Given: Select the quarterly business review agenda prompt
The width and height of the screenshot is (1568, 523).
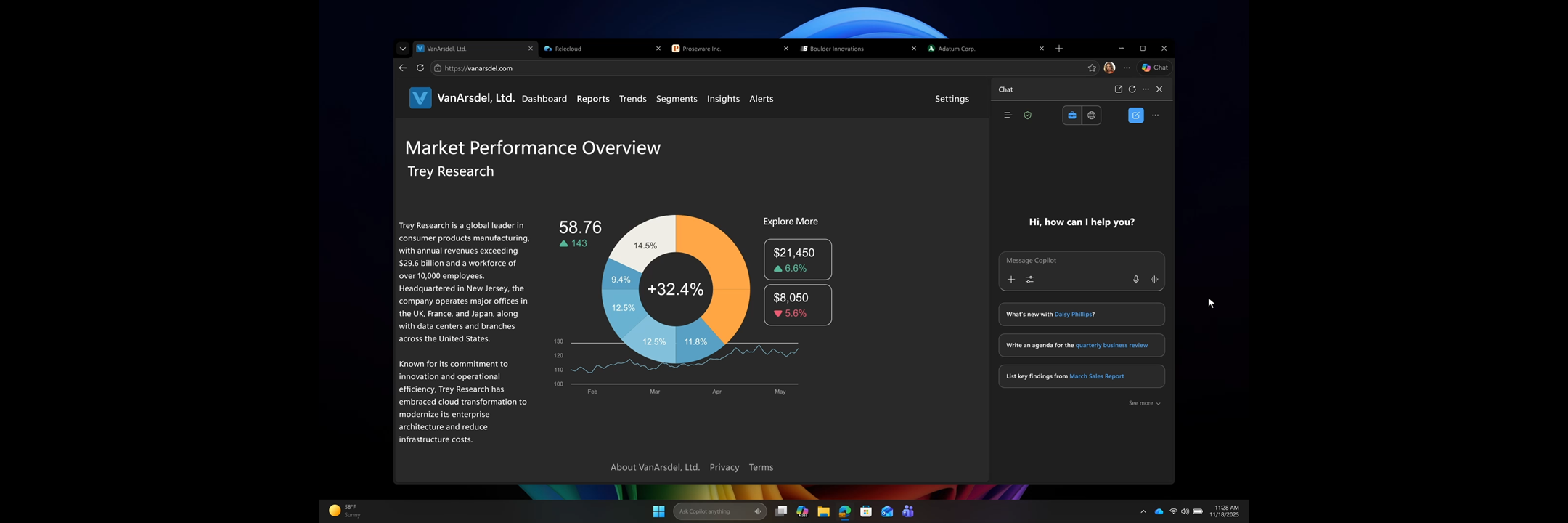Looking at the screenshot, I should tap(1082, 346).
